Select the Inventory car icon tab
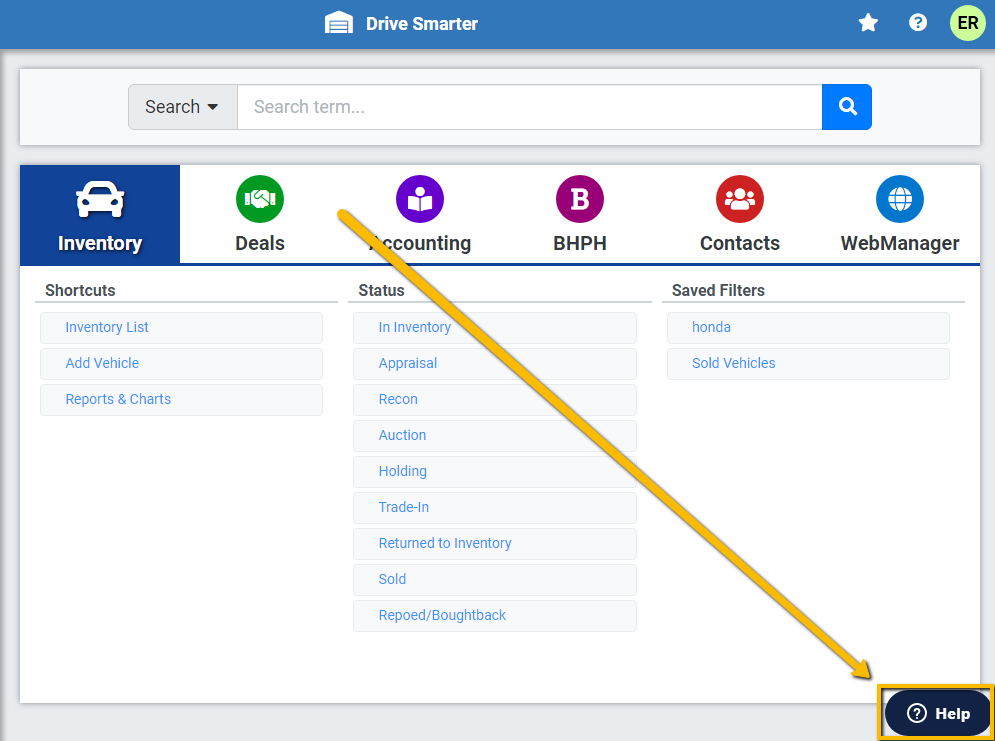The width and height of the screenshot is (995, 741). (100, 215)
